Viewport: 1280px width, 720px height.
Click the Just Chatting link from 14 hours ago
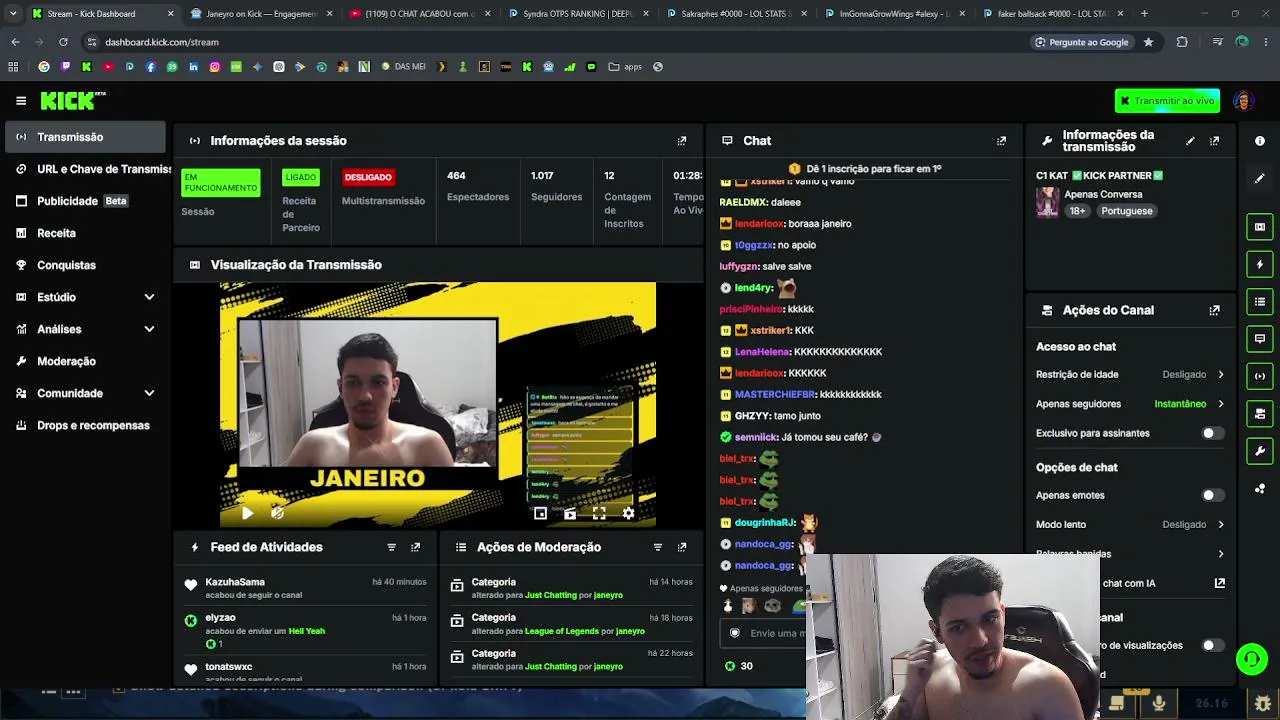(551, 595)
